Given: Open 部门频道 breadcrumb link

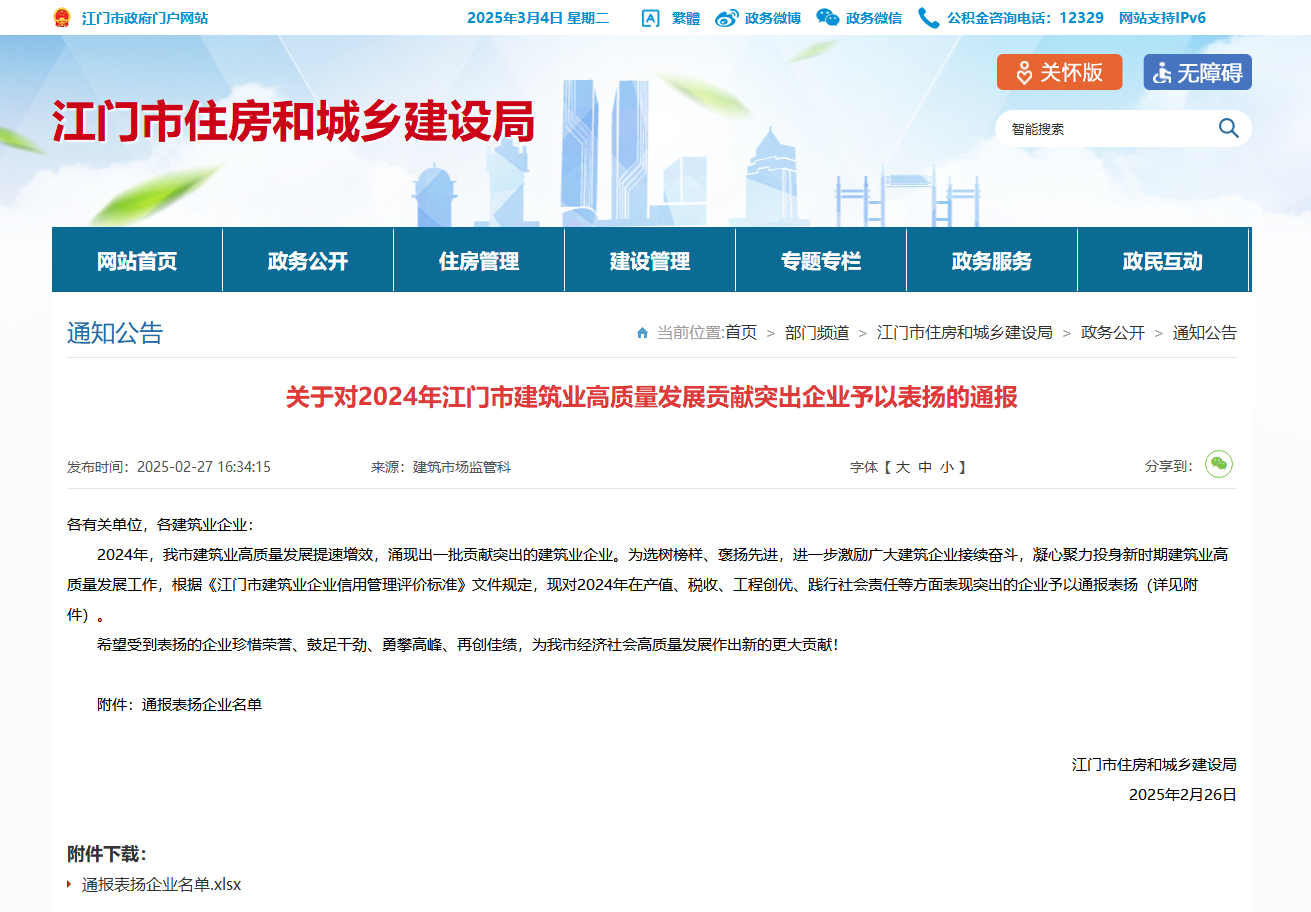Looking at the screenshot, I should [817, 333].
